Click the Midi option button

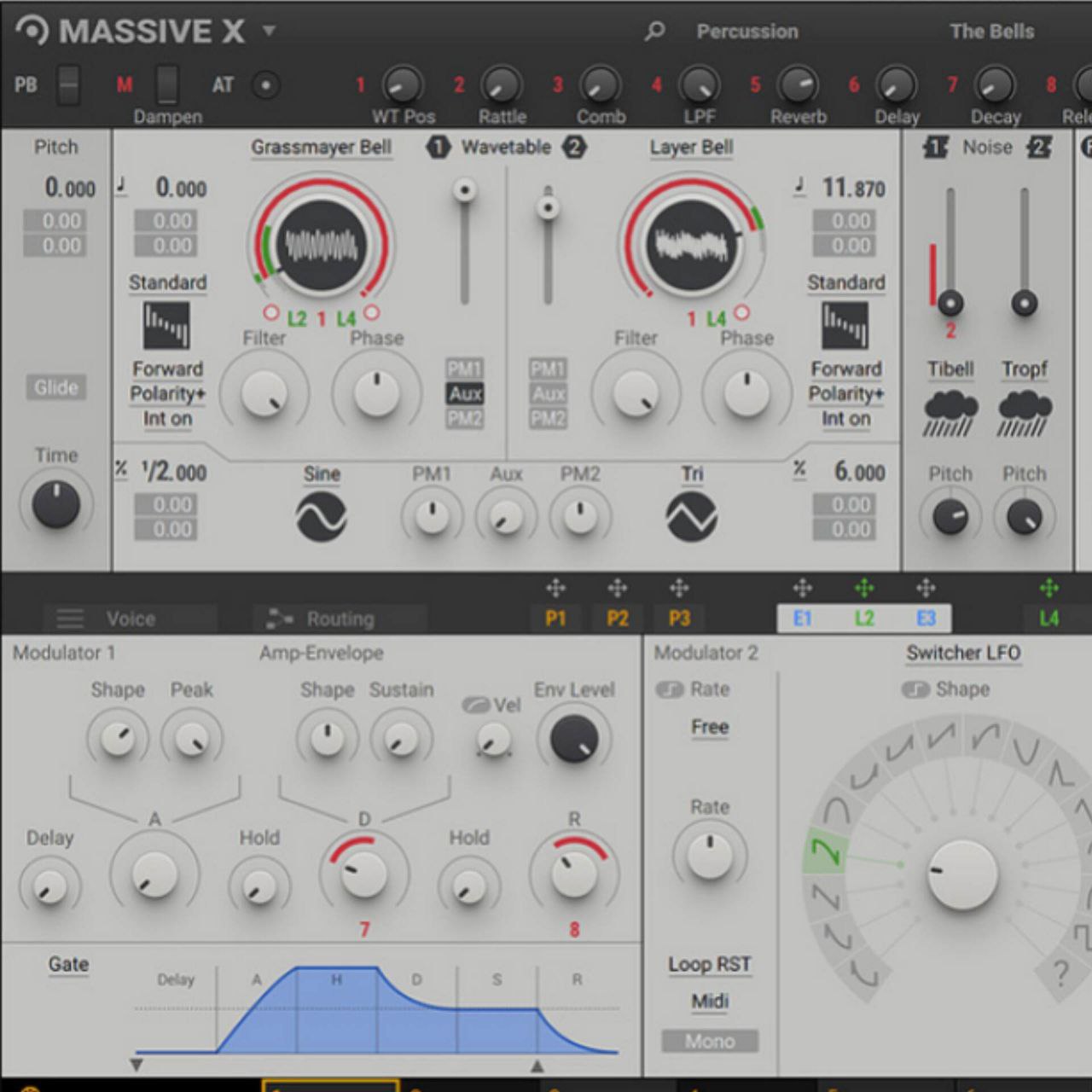(710, 1002)
